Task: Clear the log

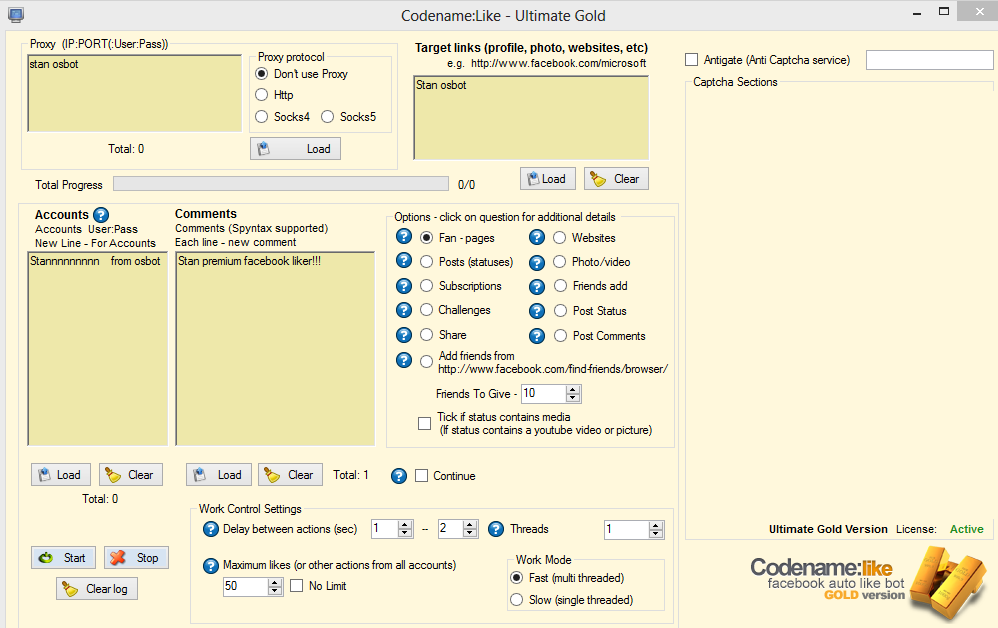Action: [x=97, y=589]
